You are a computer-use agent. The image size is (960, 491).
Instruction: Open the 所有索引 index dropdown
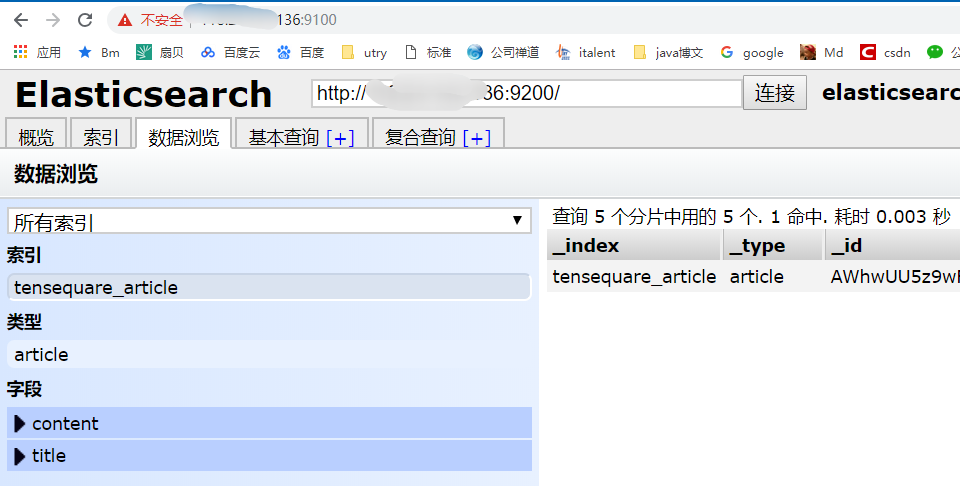[x=269, y=221]
